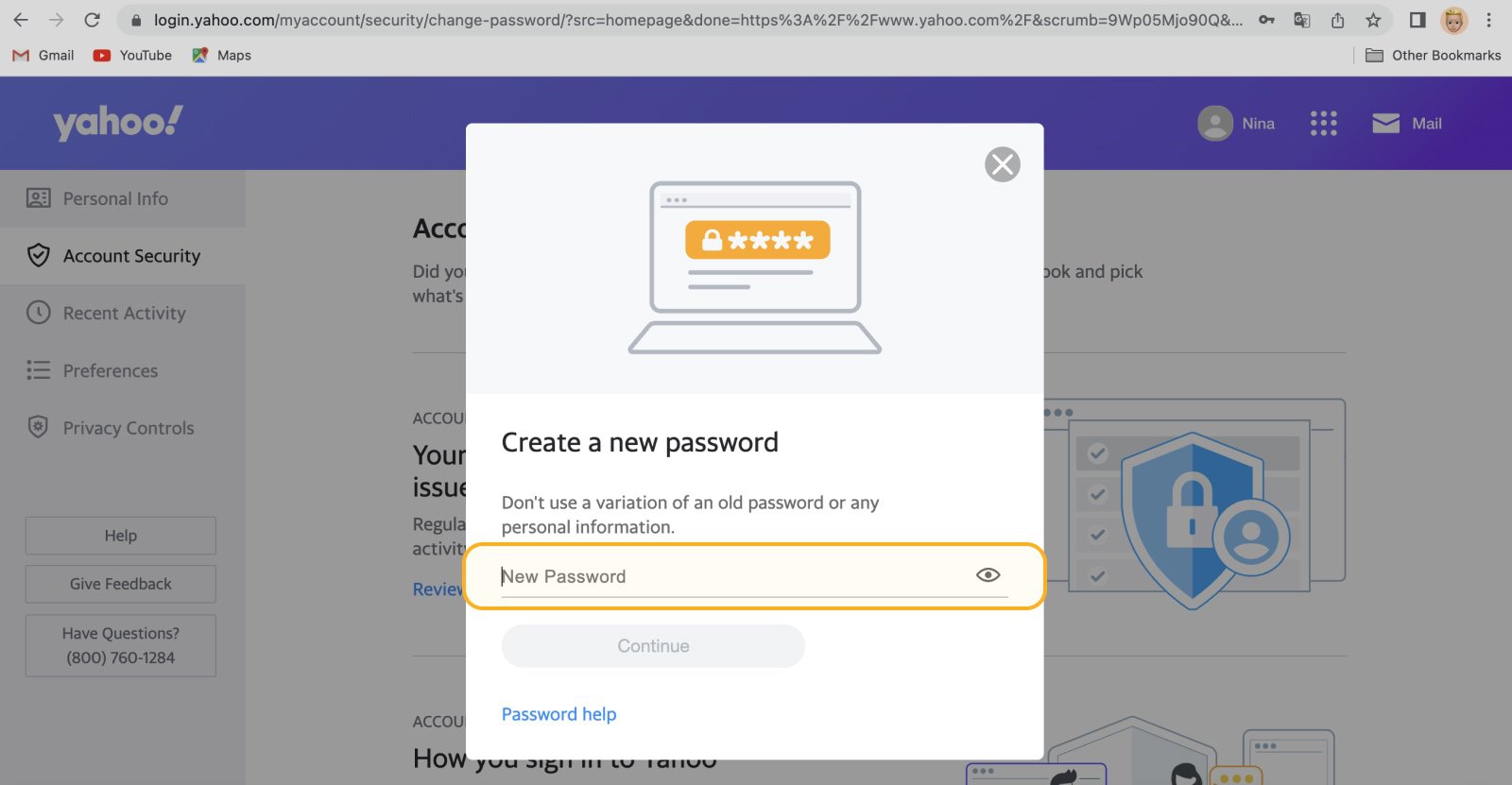Image resolution: width=1512 pixels, height=785 pixels.
Task: Toggle the bookmark star for this page
Action: point(1375,20)
